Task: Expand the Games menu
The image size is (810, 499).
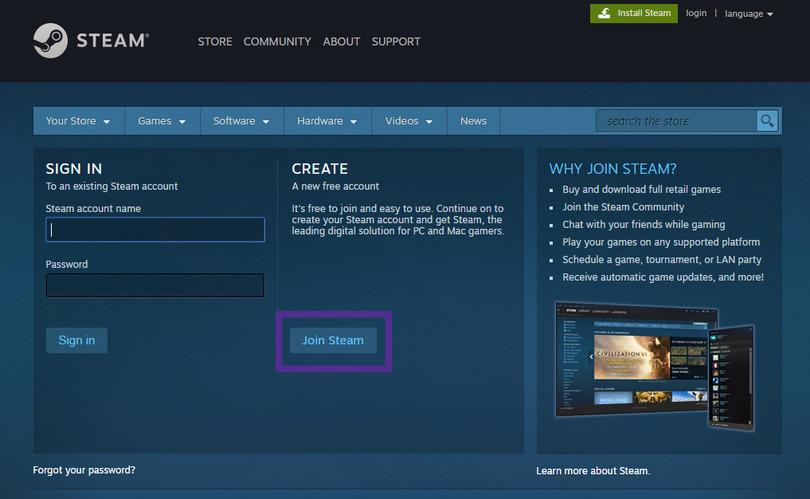Action: click(162, 121)
